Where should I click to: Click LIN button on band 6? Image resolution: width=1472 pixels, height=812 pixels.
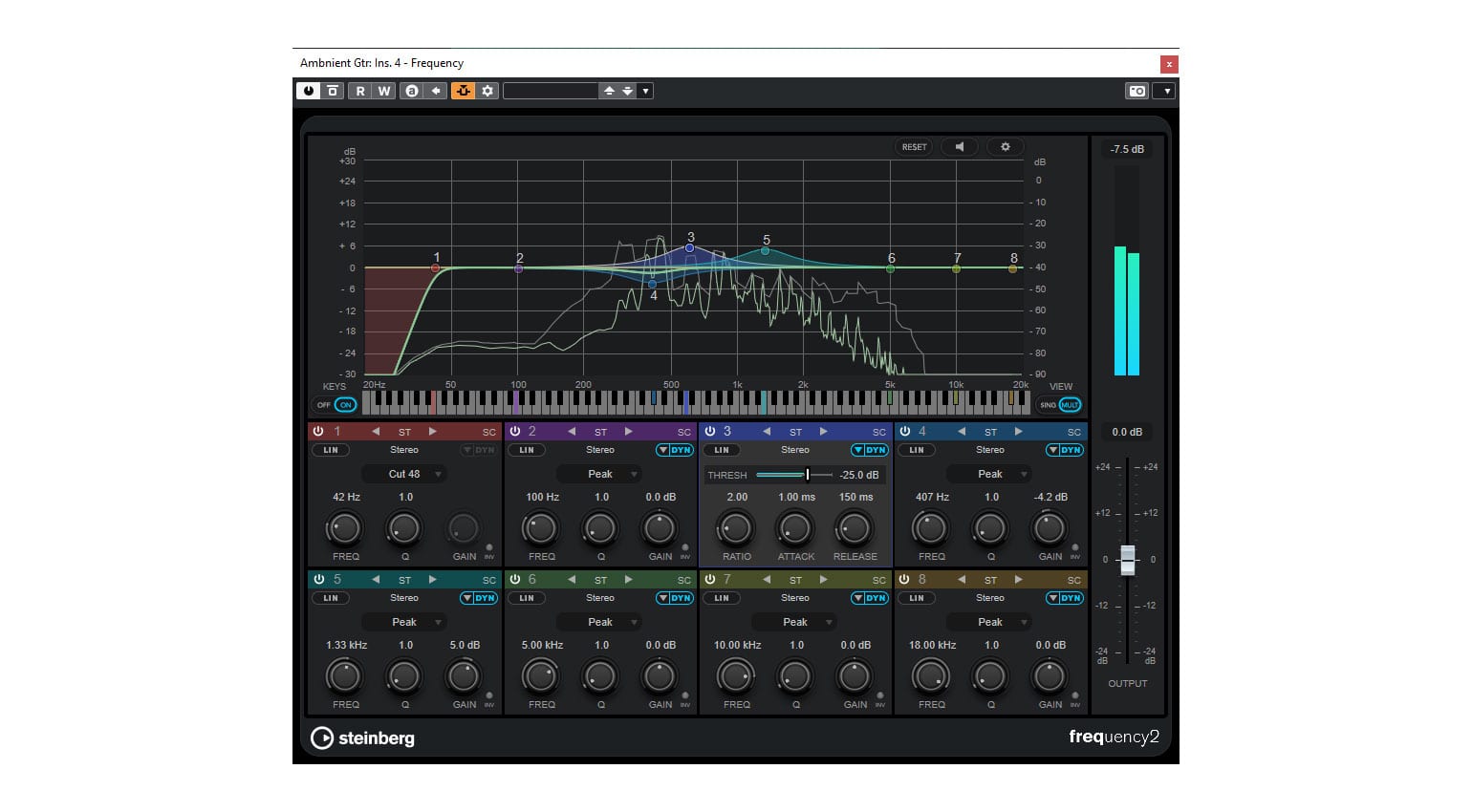coord(527,598)
